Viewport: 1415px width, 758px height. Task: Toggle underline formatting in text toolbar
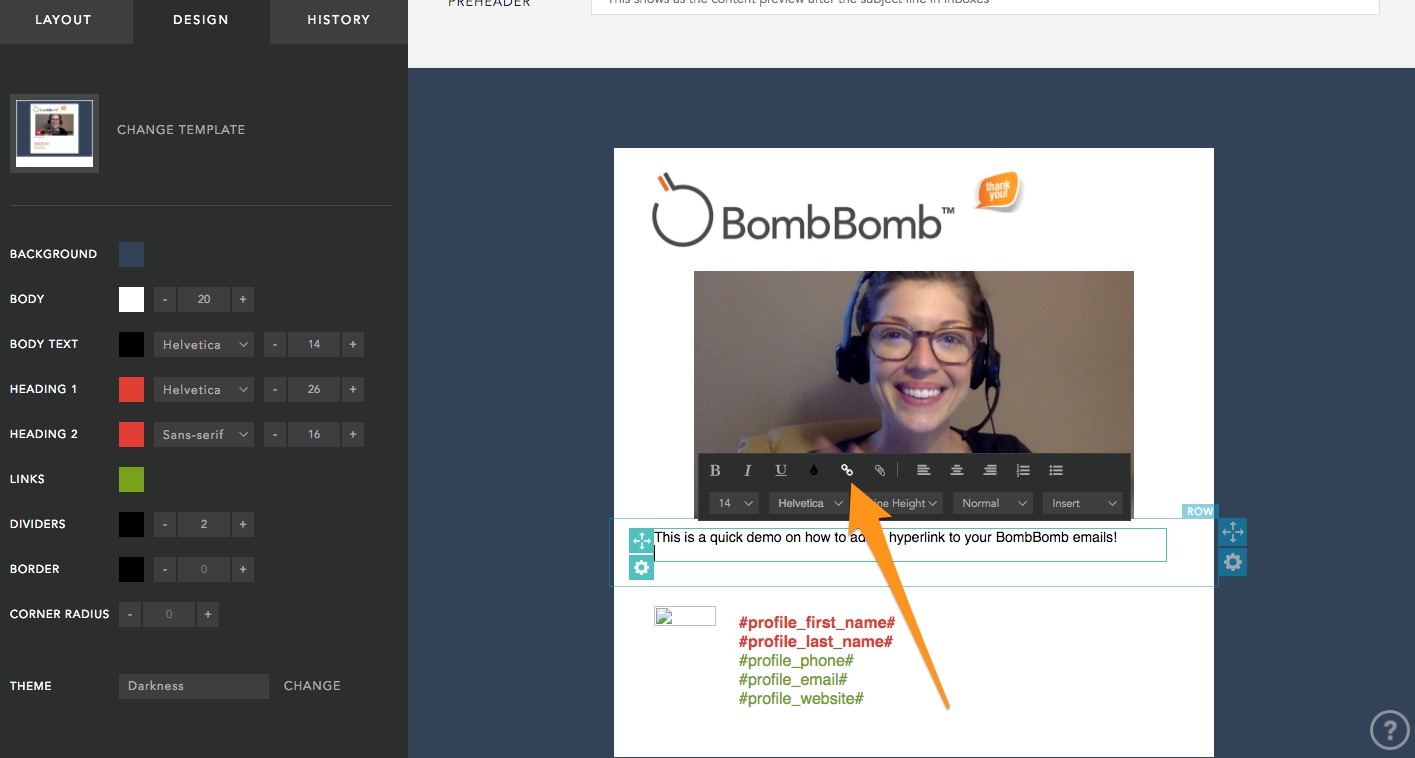coord(781,470)
